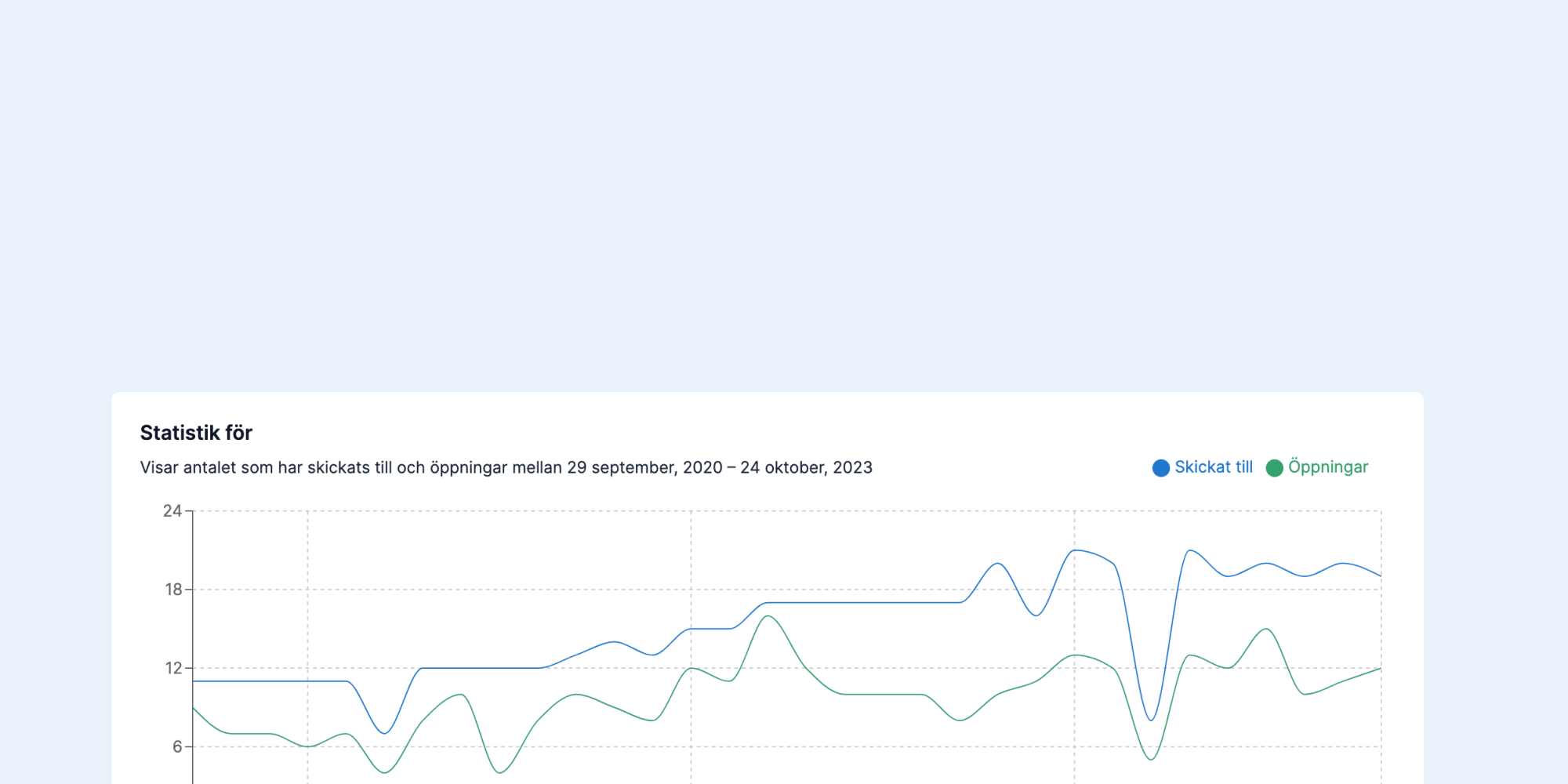Toggle the Skickat till series label
Viewport: 1568px width, 784px height.
[1213, 467]
